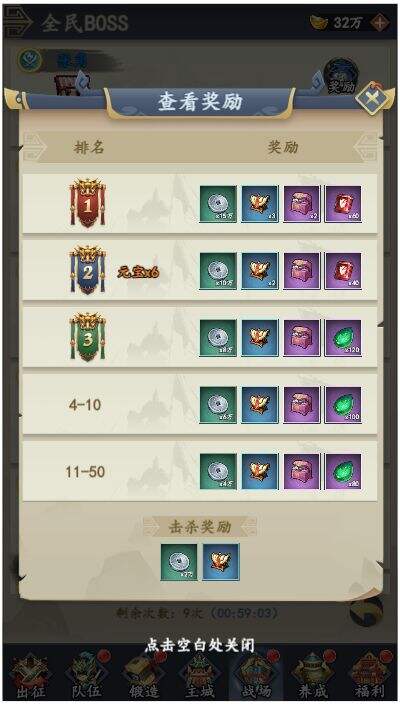
Task: Select the silver coin under 击杀奖励
Action: click(x=179, y=562)
